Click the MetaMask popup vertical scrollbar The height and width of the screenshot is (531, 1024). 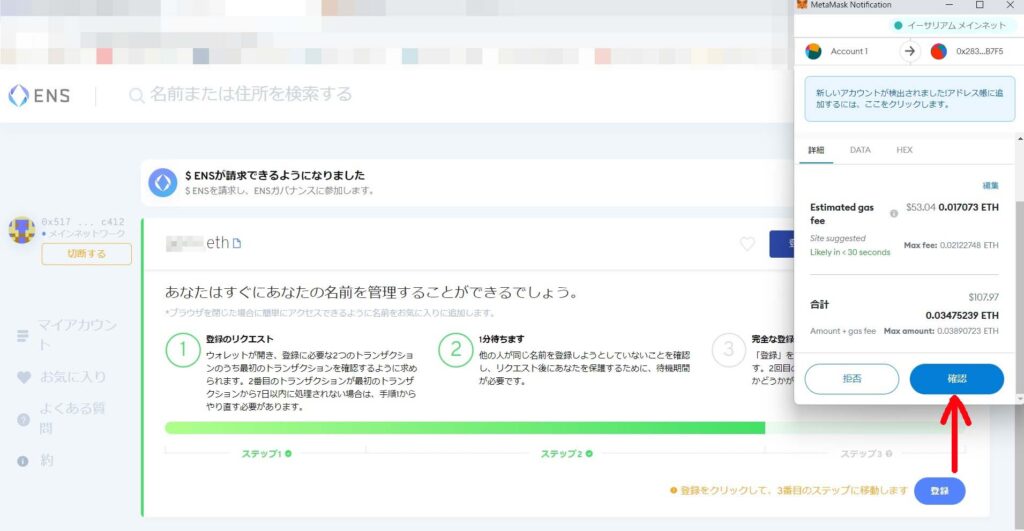click(x=1020, y=269)
